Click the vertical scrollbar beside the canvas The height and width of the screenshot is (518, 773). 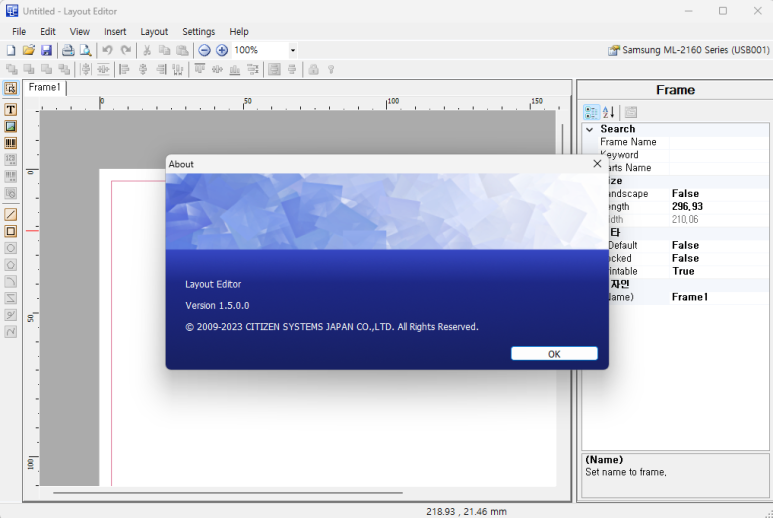pyautogui.click(x=562, y=139)
